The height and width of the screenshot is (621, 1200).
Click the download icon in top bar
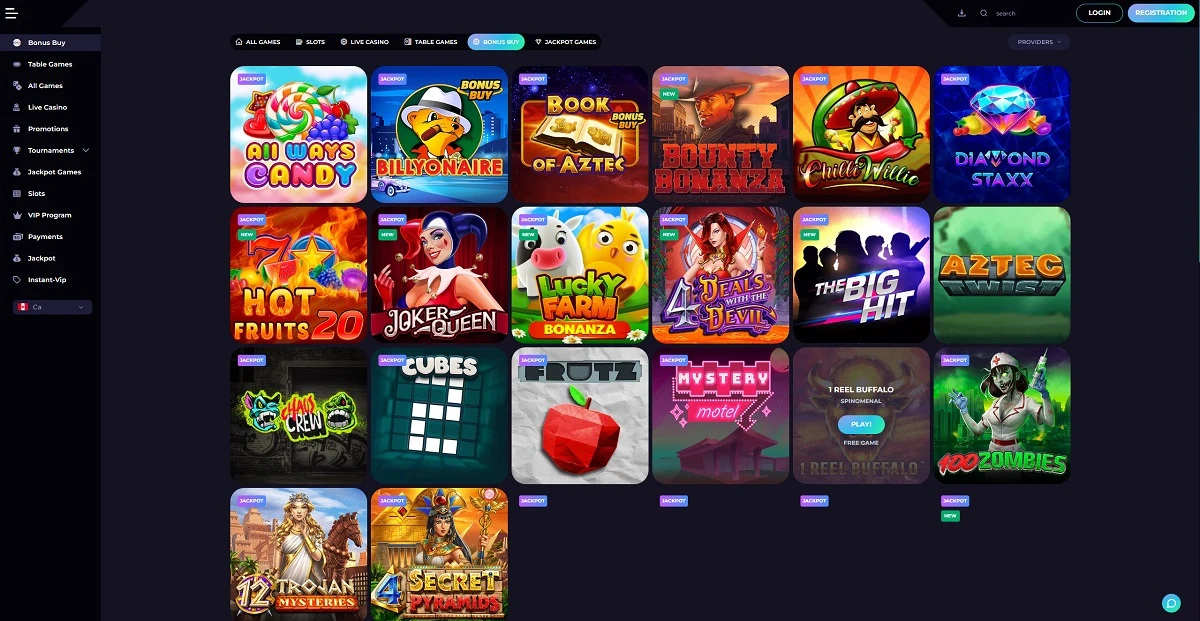click(x=961, y=13)
